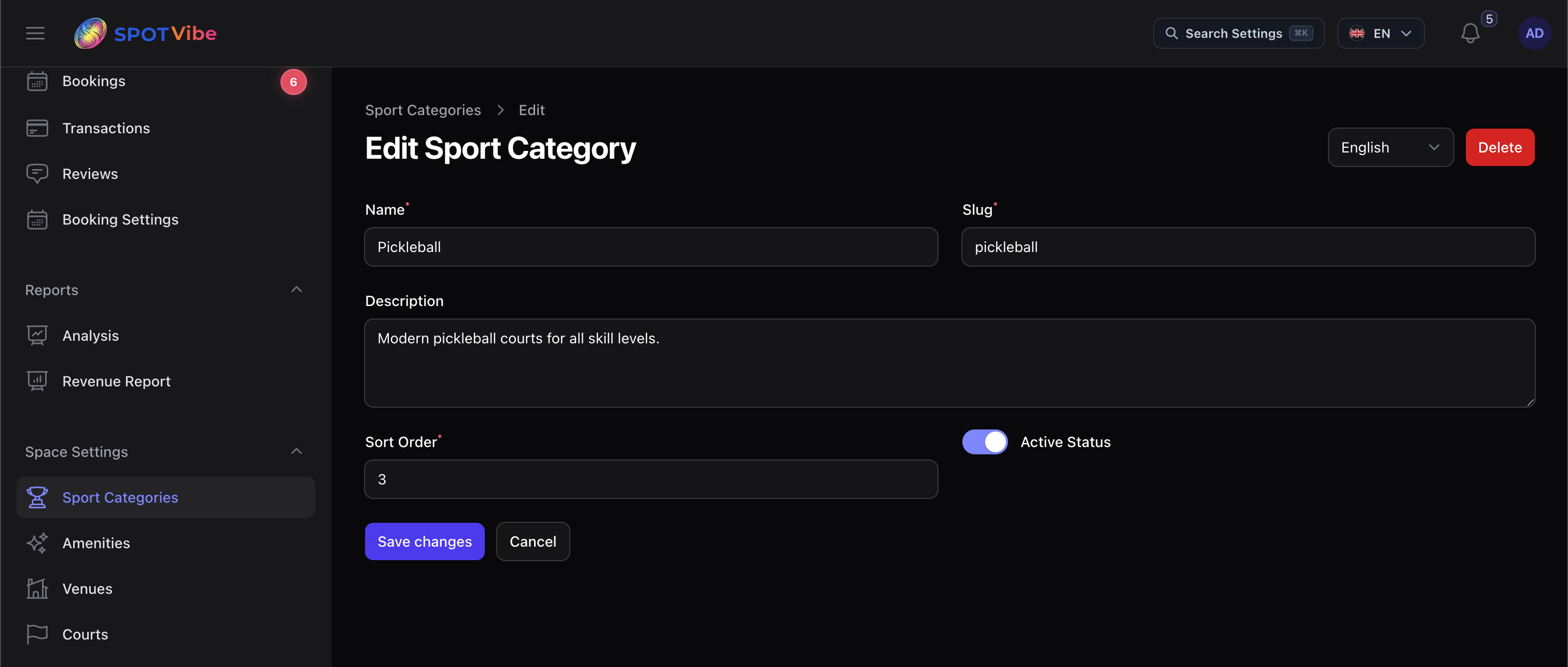Open the Revenue Report

pyautogui.click(x=165, y=381)
